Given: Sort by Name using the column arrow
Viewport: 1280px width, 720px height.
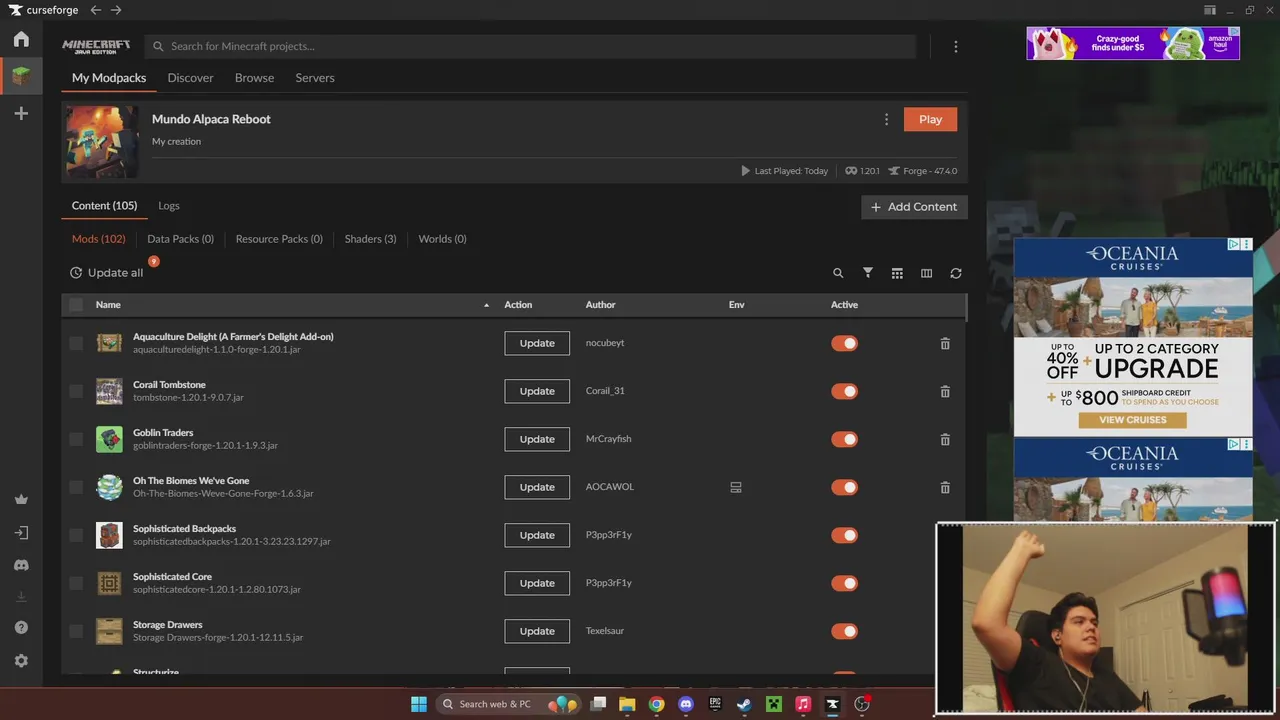Looking at the screenshot, I should [x=487, y=305].
